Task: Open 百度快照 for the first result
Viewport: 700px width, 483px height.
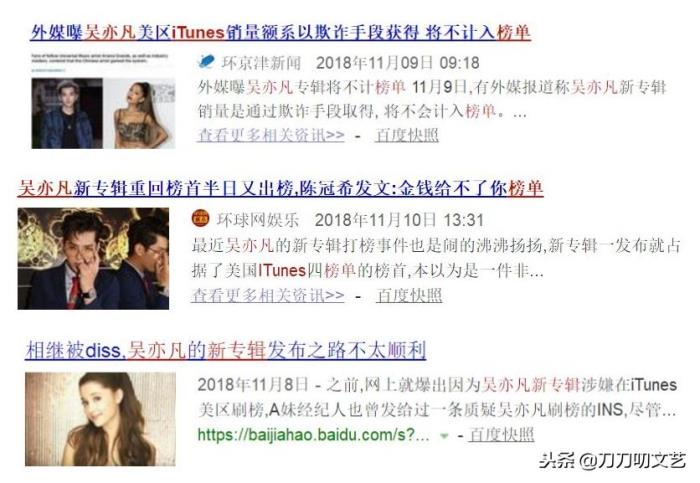Action: pyautogui.click(x=407, y=134)
